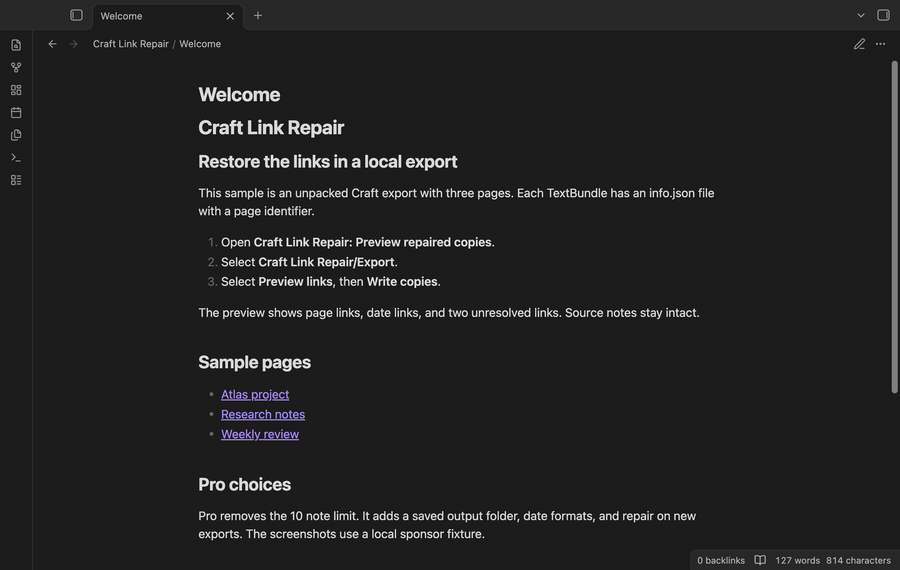Click Craft Link Repair breadcrumb folder
This screenshot has width=900, height=570.
coord(131,44)
